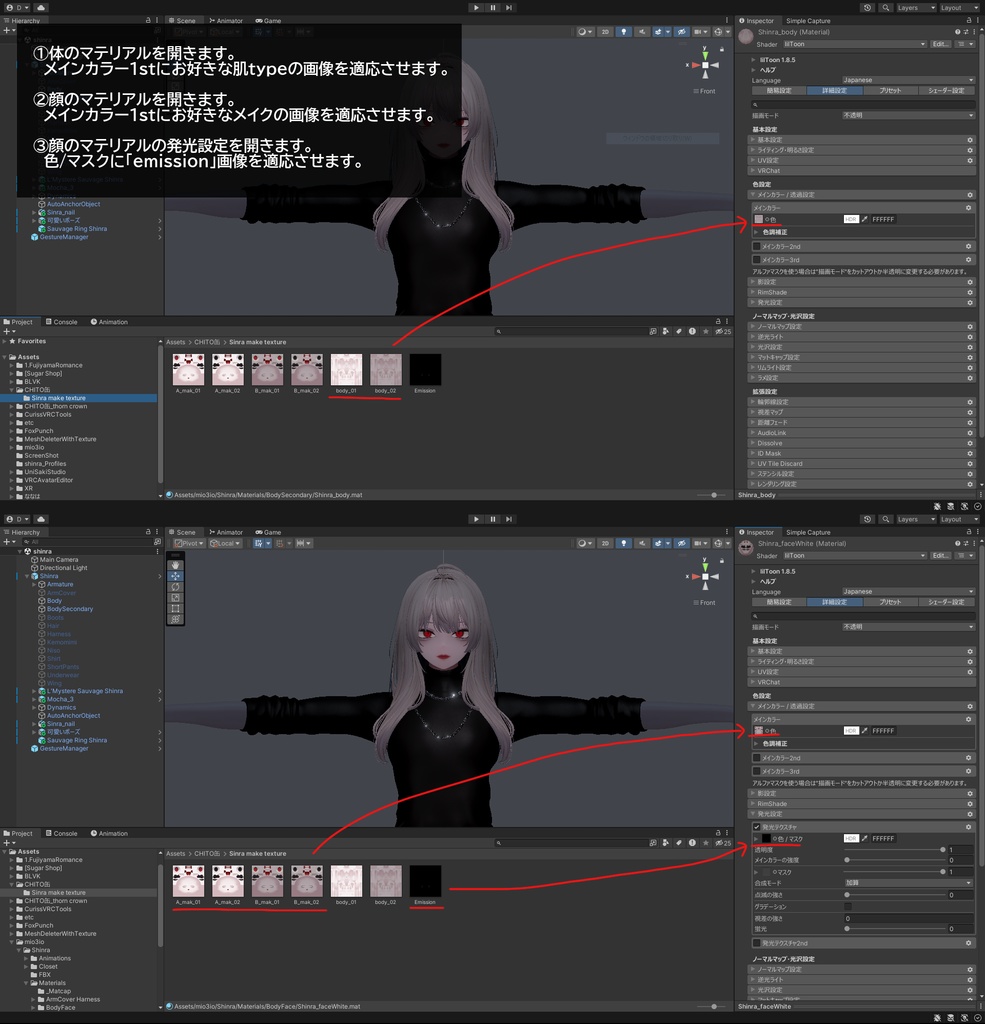Screen dimensions: 985x1024
Task: Switch to Simple Capture tab in Shinra_body window
Action: [x=808, y=21]
